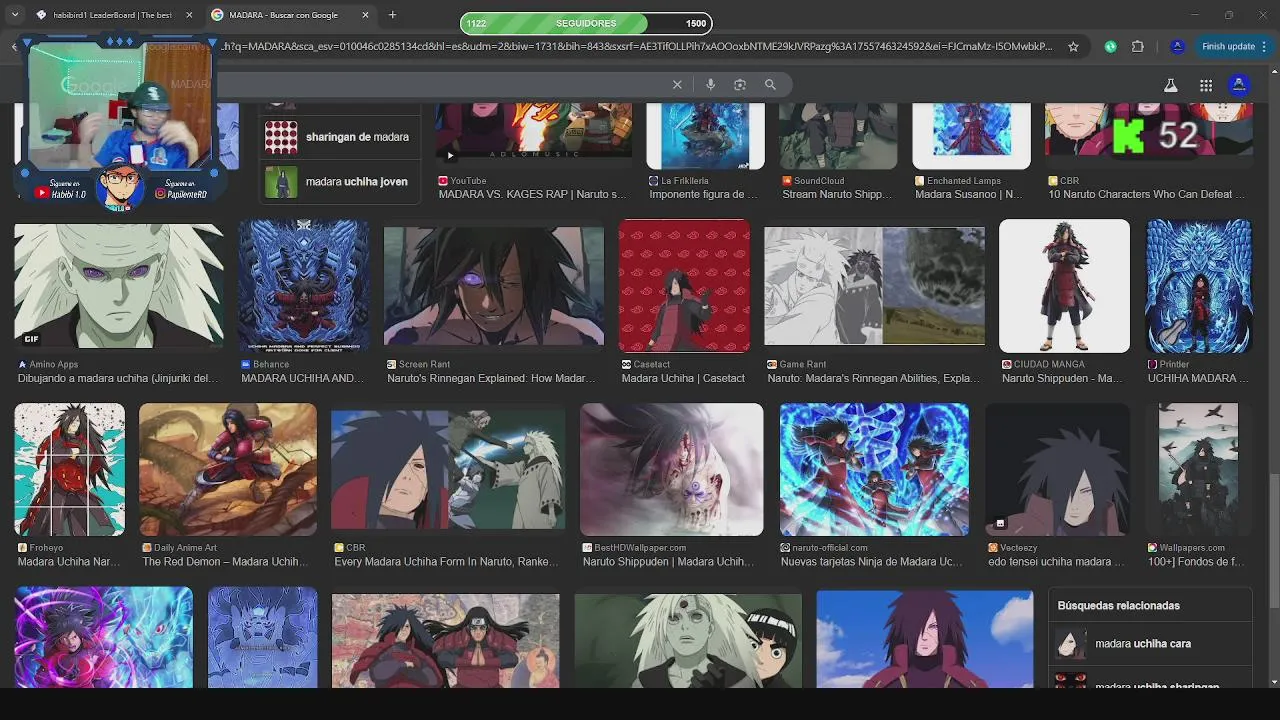
Task: Click Nuevas tarjetas Ninja de Madara caption
Action: pos(872,562)
